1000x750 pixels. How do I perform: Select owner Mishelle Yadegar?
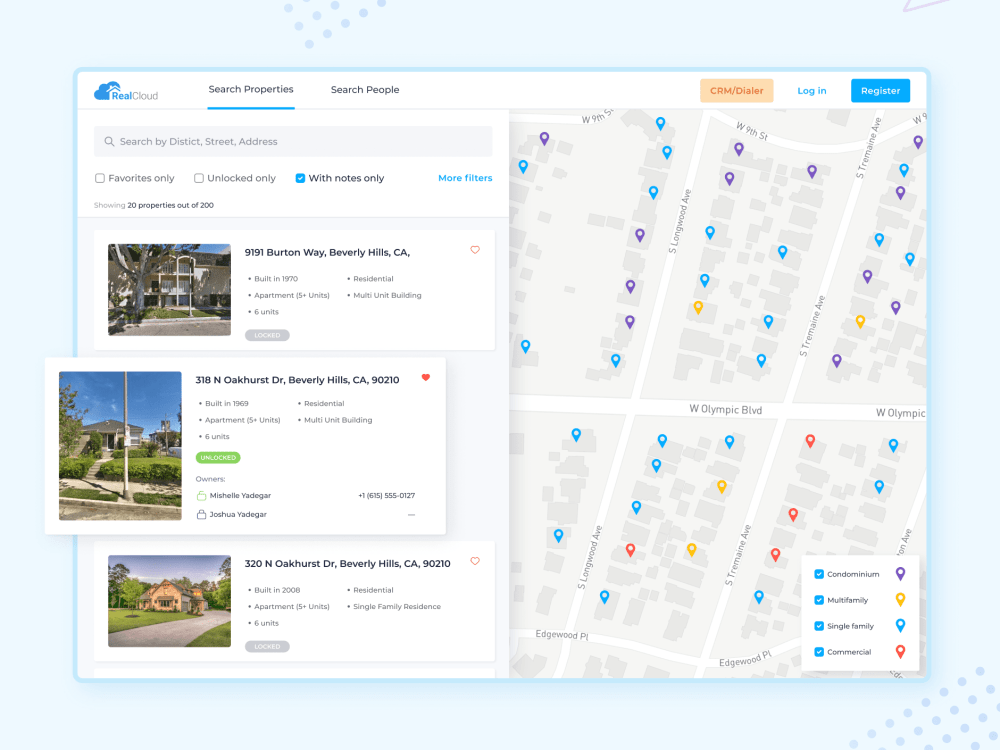[240, 496]
